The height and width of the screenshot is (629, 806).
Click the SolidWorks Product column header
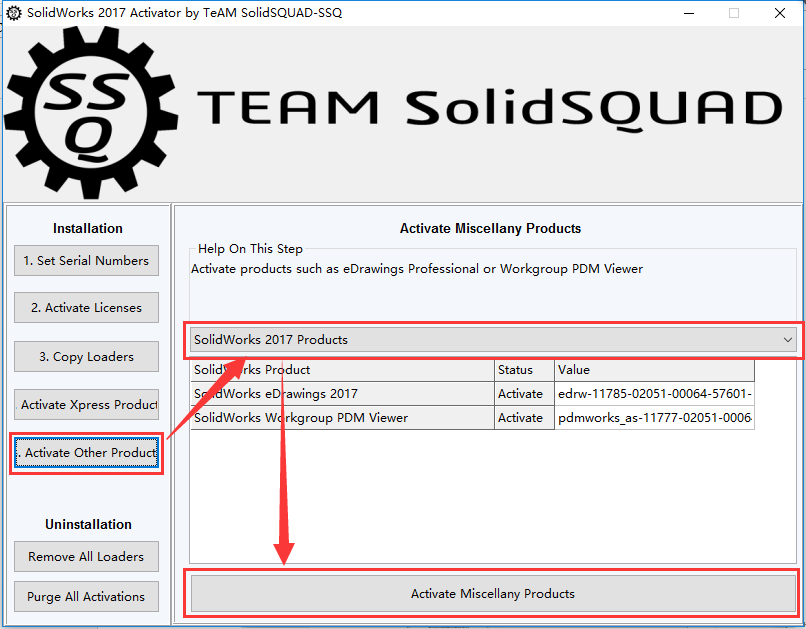point(342,370)
